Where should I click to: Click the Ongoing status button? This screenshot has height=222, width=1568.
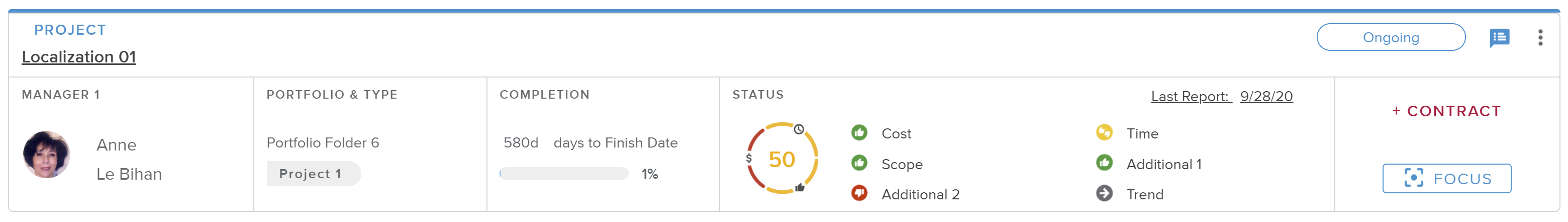pyautogui.click(x=1390, y=38)
